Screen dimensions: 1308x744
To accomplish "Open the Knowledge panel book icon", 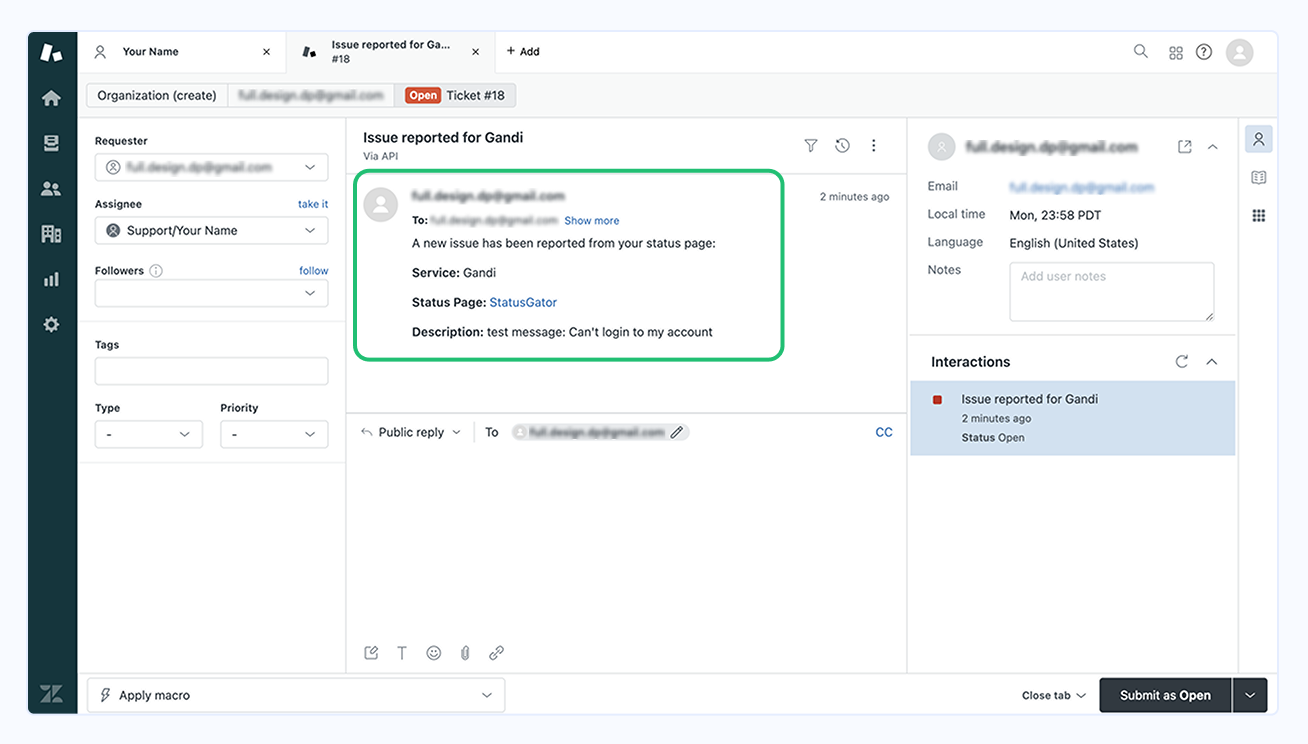I will point(1258,176).
